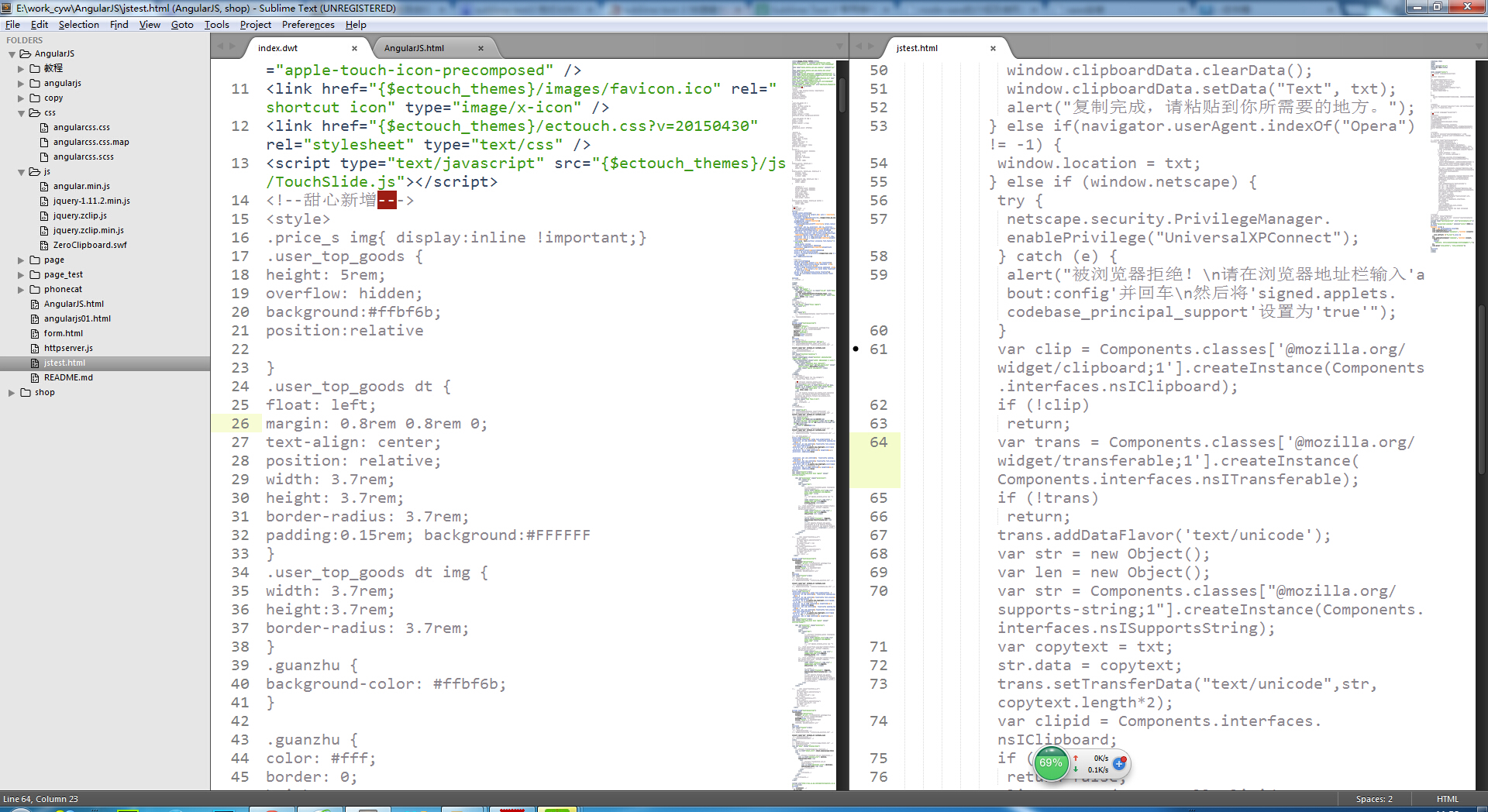
Task: Collapse the css folder in sidebar
Action: coord(22,113)
